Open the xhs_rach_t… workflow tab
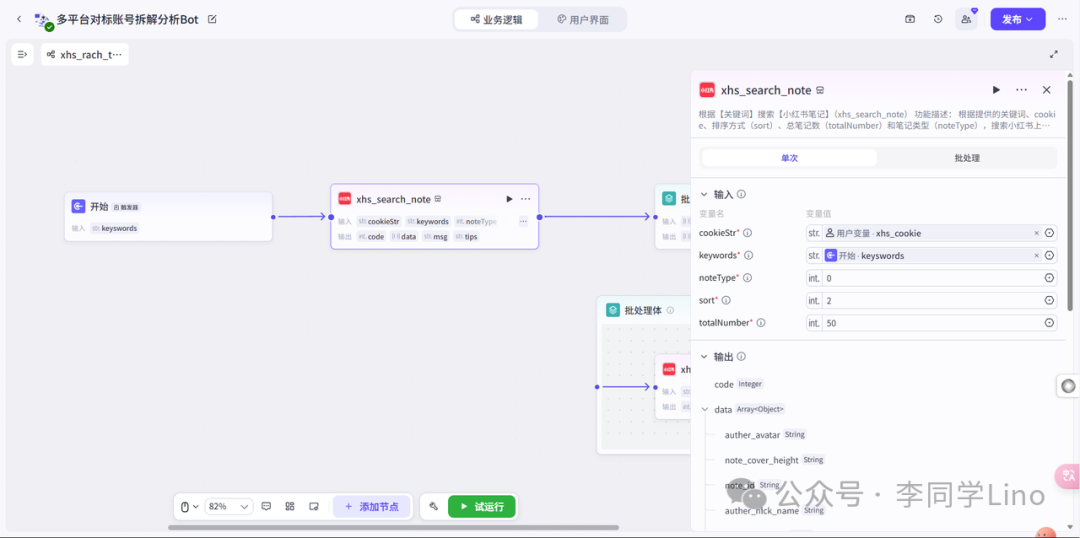Image resolution: width=1080 pixels, height=538 pixels. (85, 54)
